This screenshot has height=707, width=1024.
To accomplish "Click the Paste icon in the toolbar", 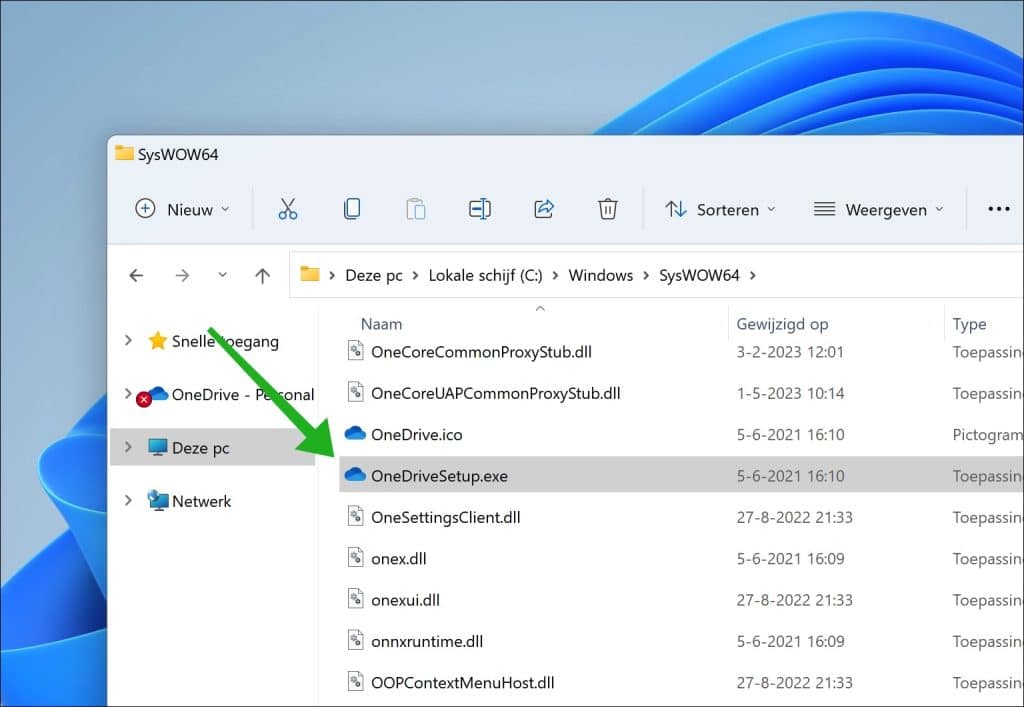I will tap(416, 209).
